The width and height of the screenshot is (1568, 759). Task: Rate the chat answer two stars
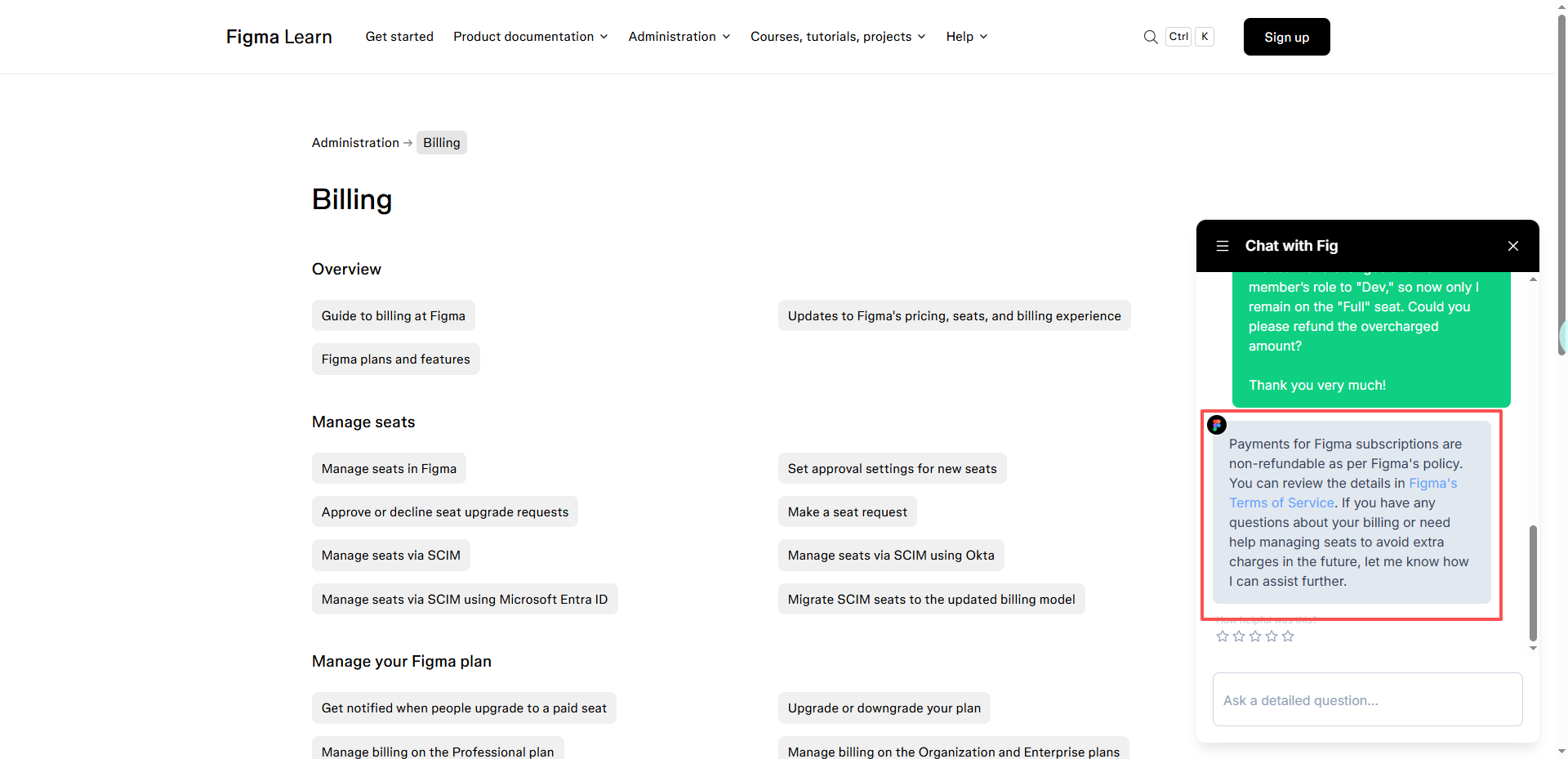1238,636
